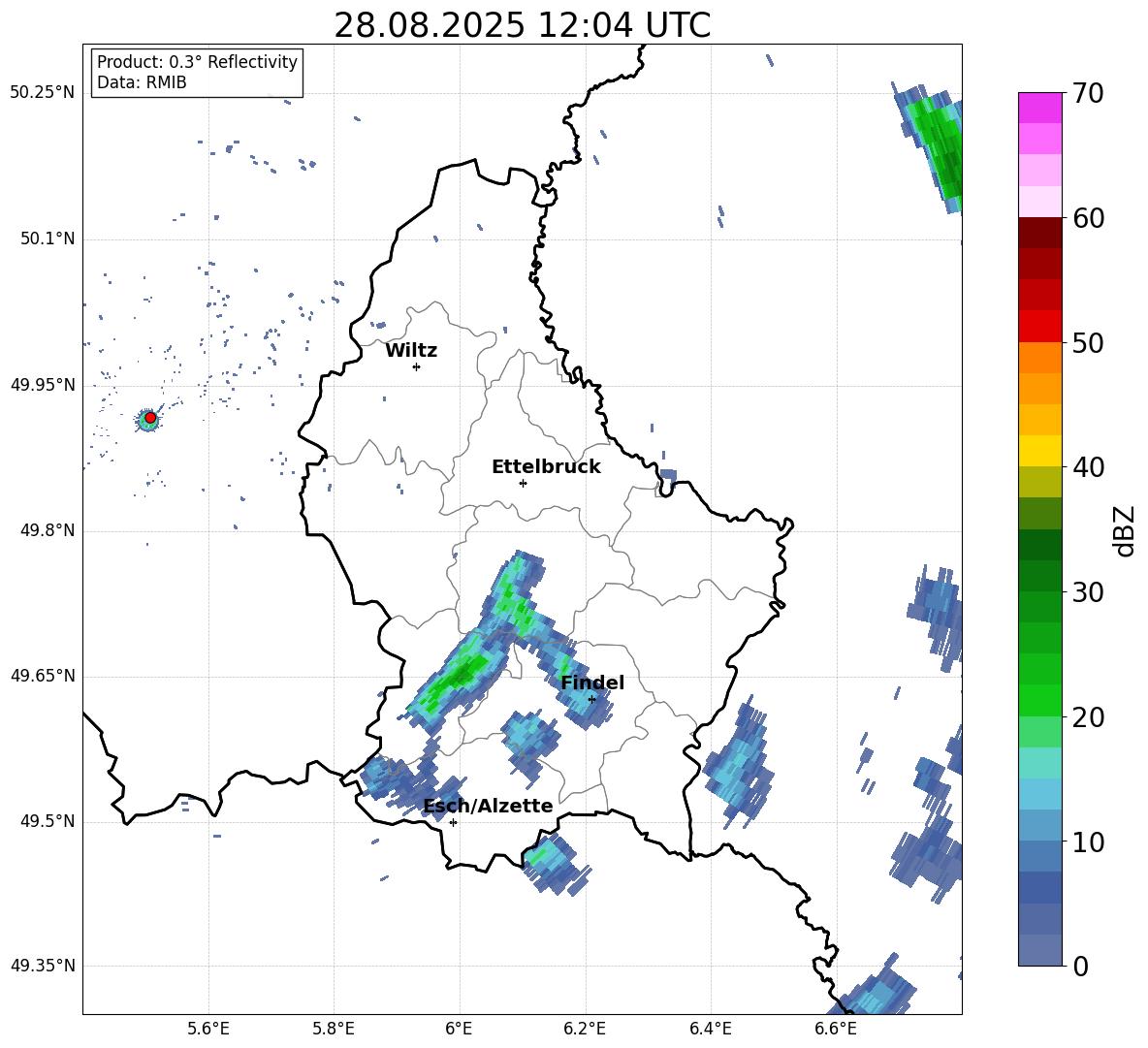Click the 49.95°N latitude label

pos(43,385)
